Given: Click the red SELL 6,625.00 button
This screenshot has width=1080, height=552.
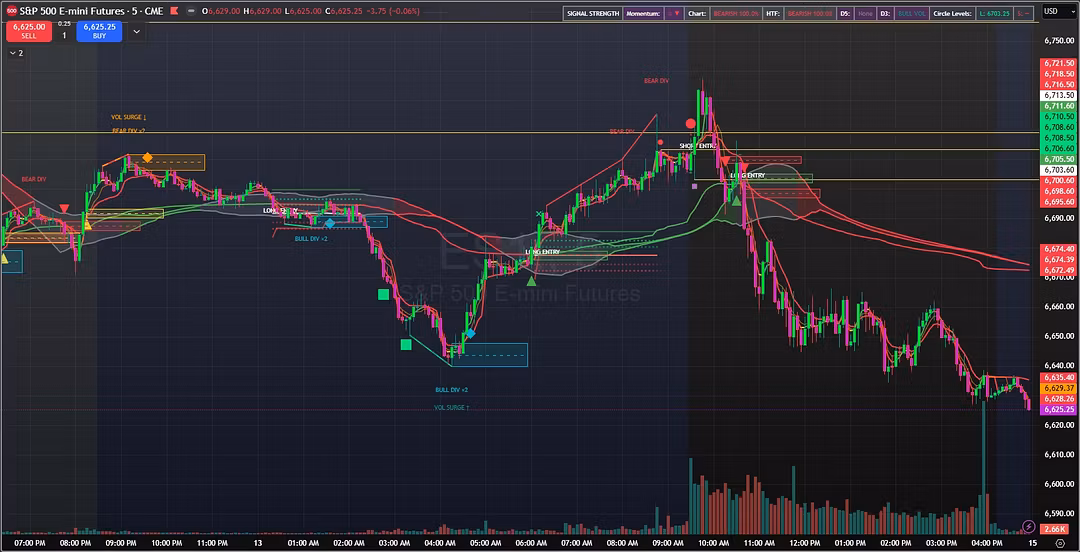Looking at the screenshot, I should pos(30,31).
